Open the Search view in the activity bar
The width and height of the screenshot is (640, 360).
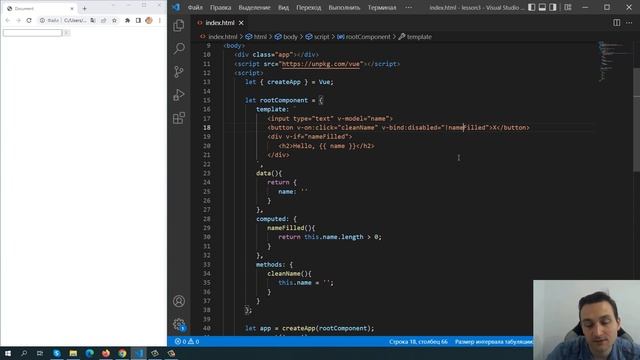(x=179, y=48)
